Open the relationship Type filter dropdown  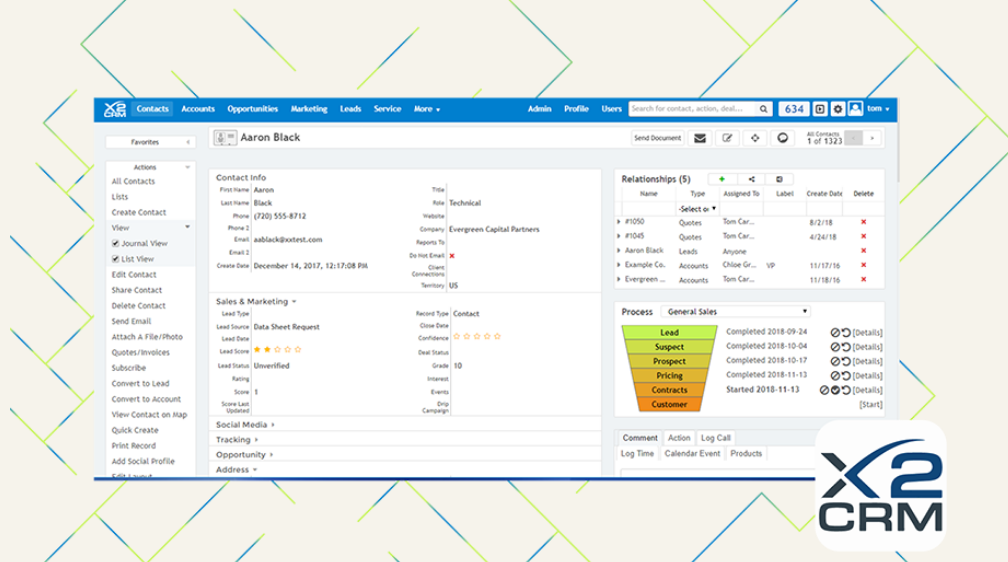(698, 209)
